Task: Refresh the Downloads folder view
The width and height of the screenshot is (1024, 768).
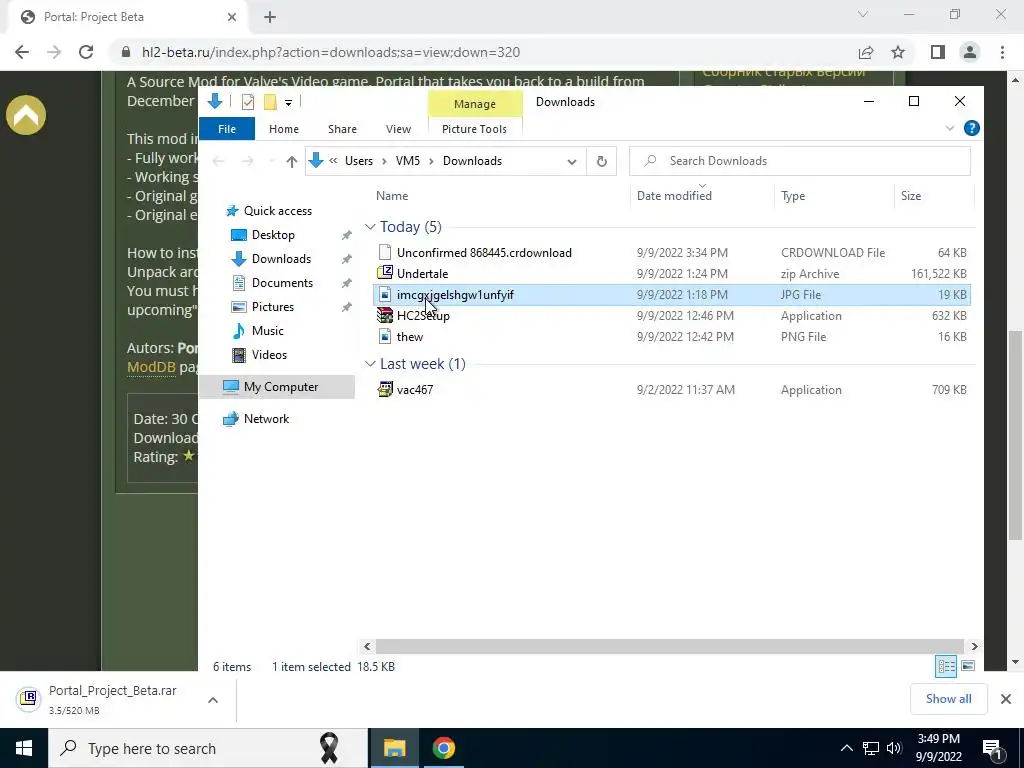Action: pyautogui.click(x=601, y=161)
